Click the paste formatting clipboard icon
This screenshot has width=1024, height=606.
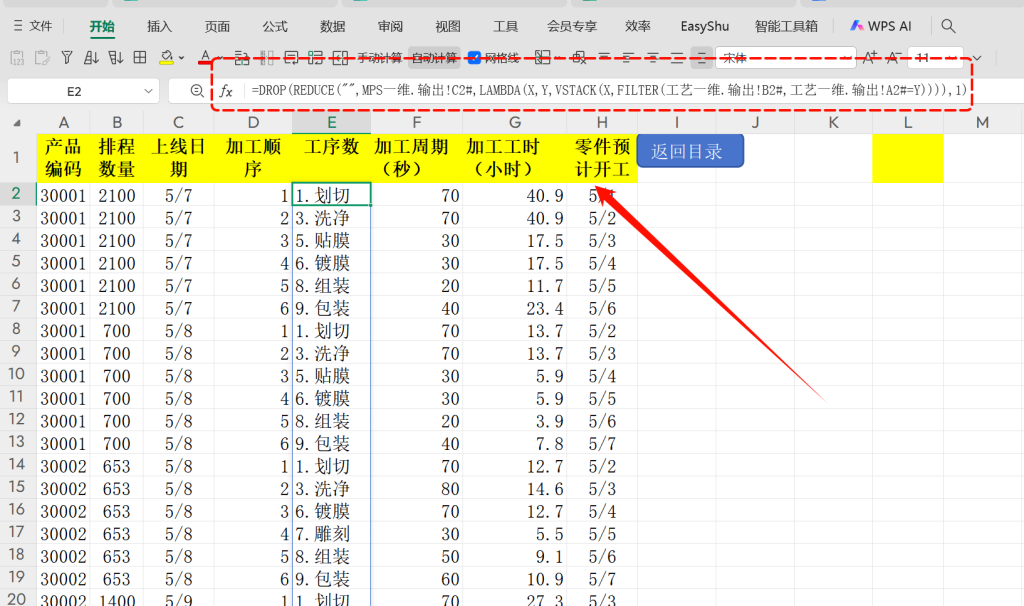tap(42, 58)
